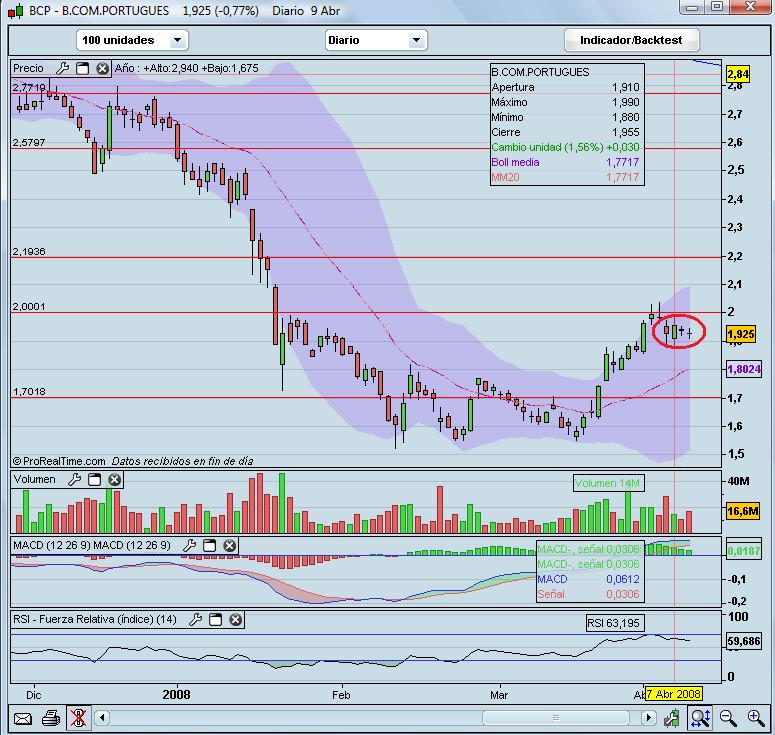Click the Dic axis label
This screenshot has width=775, height=735.
click(x=33, y=695)
